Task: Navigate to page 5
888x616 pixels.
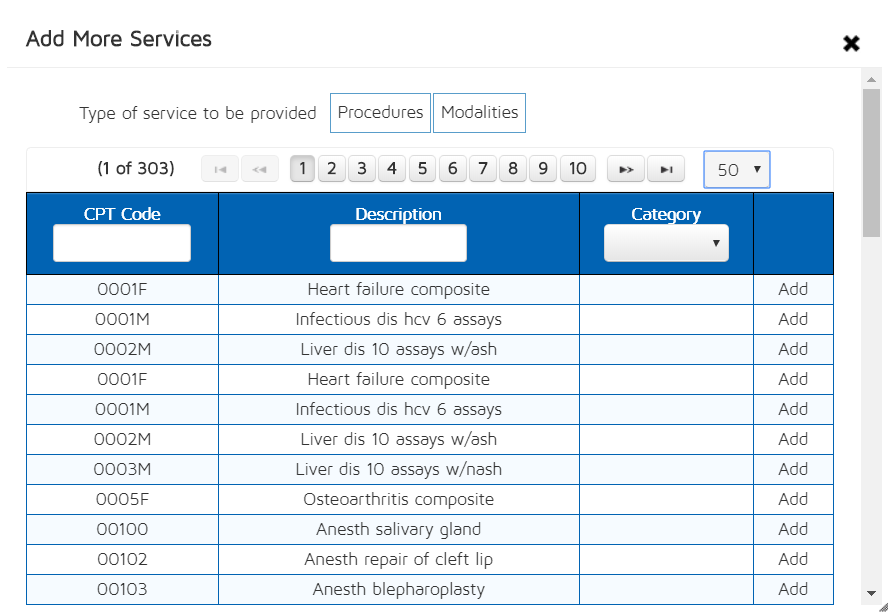Action: (x=422, y=168)
